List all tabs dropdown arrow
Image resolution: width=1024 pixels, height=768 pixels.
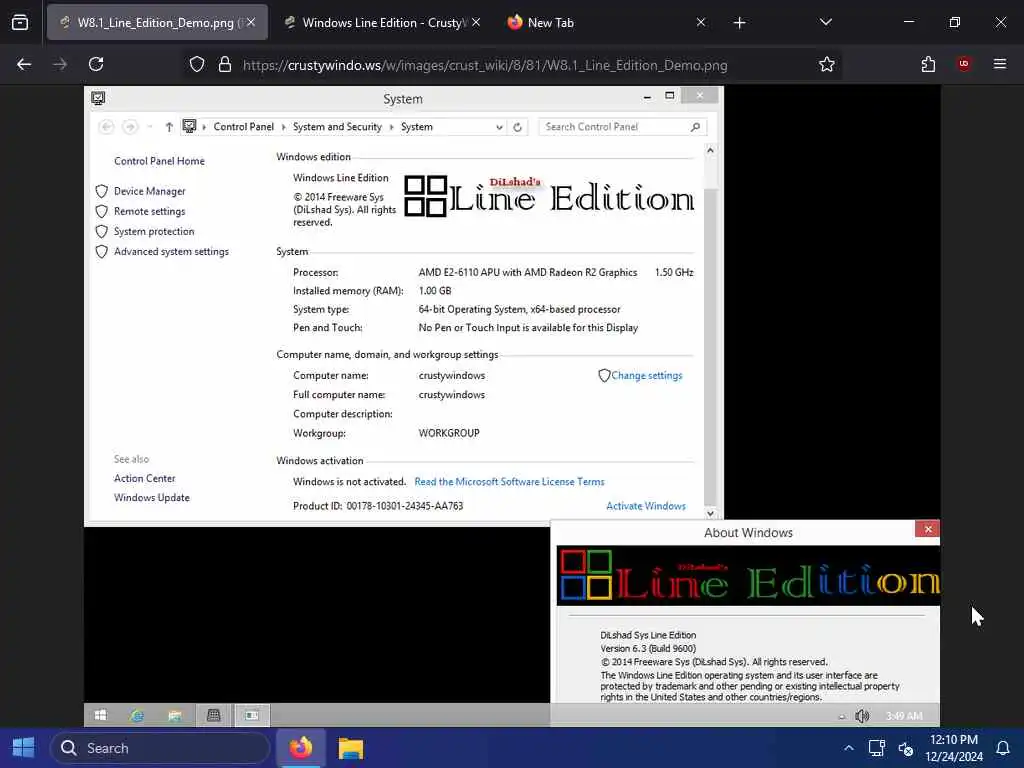coord(825,22)
